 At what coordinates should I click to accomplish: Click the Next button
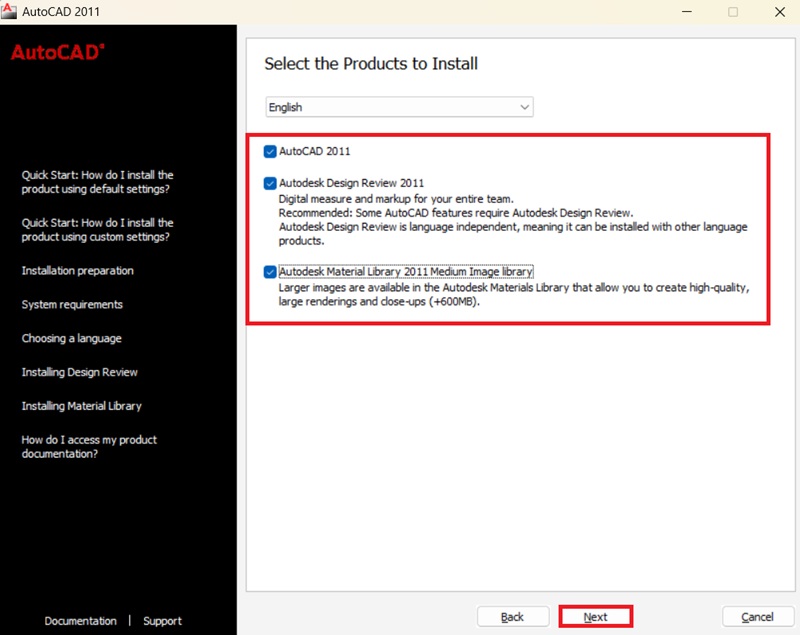(x=595, y=617)
